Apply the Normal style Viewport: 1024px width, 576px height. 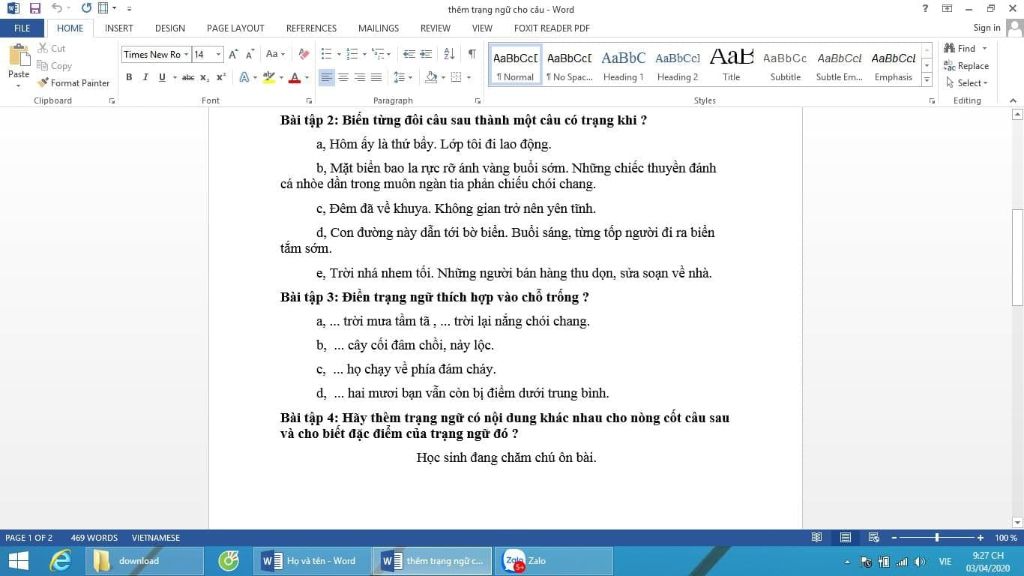point(515,65)
